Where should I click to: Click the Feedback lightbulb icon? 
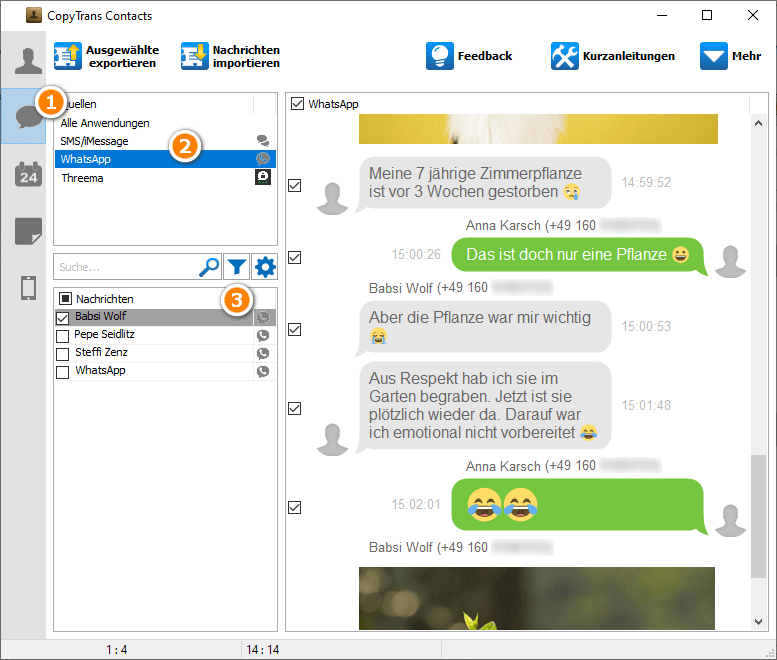tap(440, 56)
